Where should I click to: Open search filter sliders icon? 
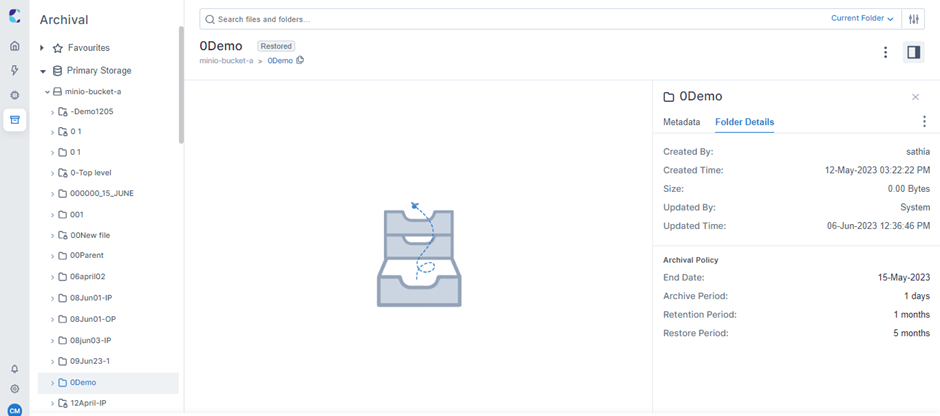[x=913, y=19]
